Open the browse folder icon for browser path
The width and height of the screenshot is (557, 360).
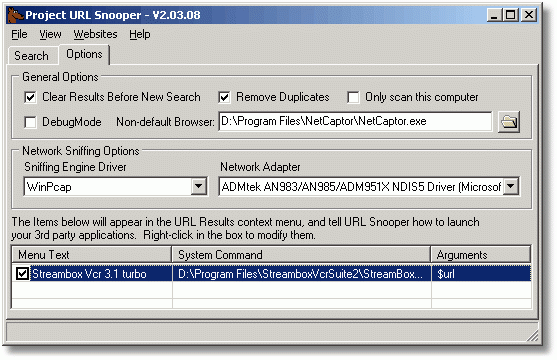509,122
